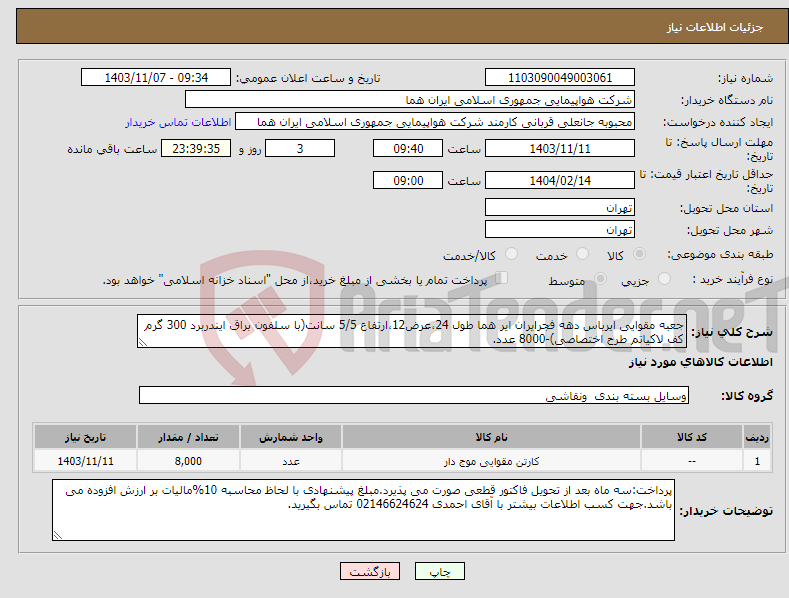This screenshot has width=789, height=598.
Task: Click the goods group field وسایل بسته بندی
Action: tap(414, 396)
